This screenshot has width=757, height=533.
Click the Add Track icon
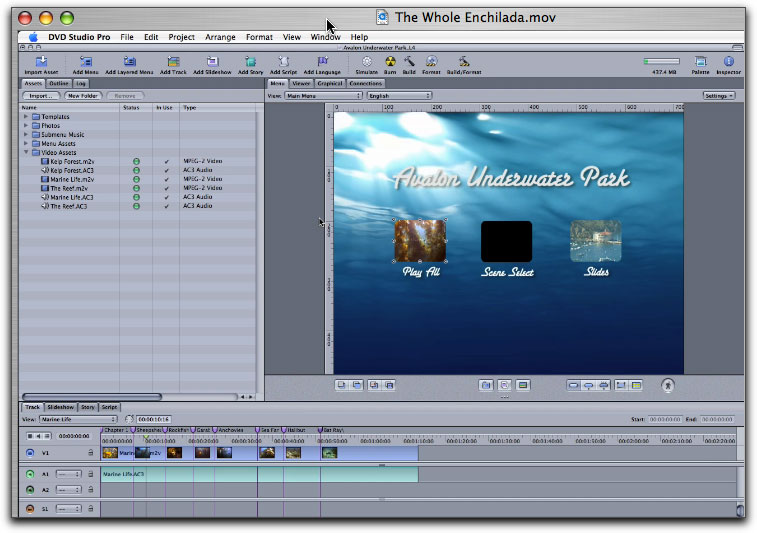click(x=174, y=62)
